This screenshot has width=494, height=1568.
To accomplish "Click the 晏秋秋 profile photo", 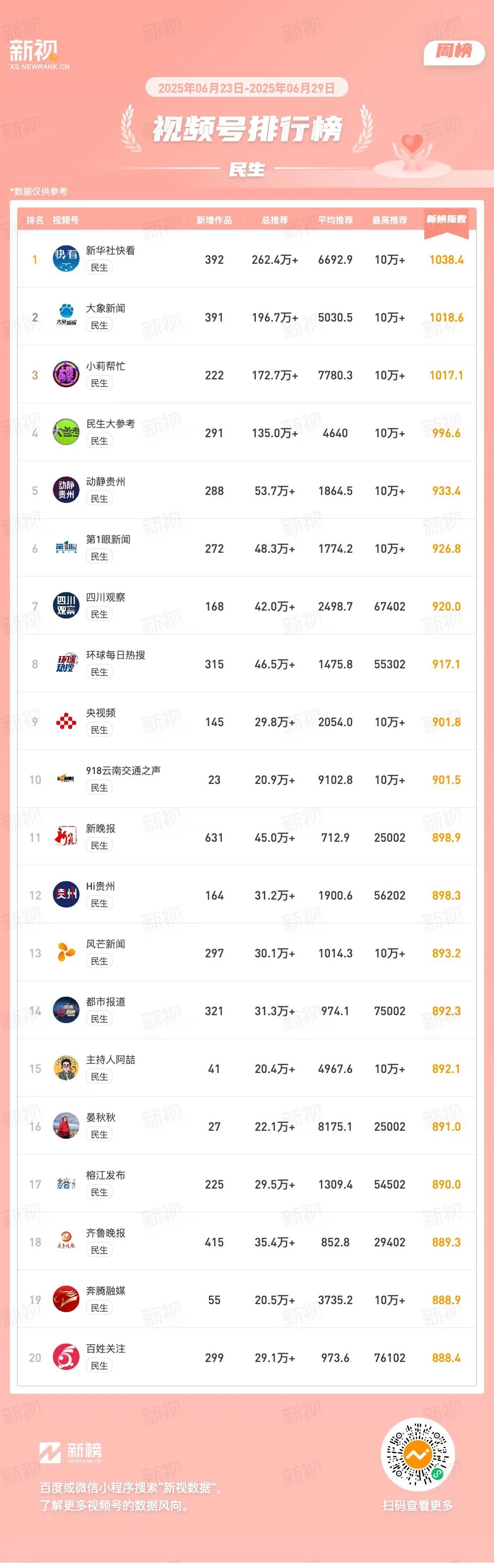I will (x=66, y=1126).
